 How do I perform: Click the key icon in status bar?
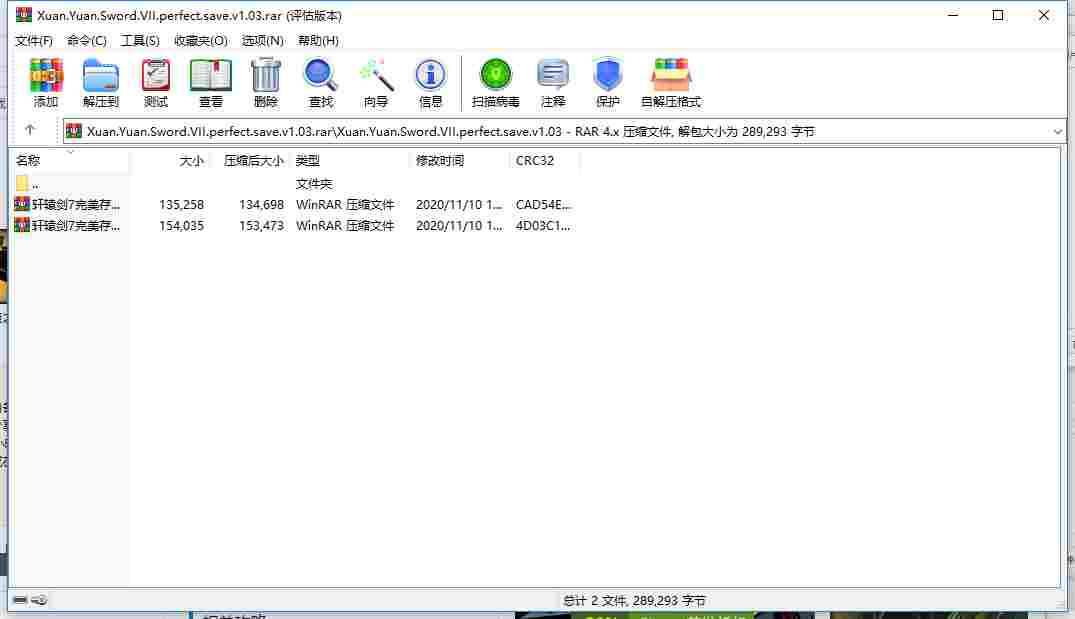tap(39, 600)
